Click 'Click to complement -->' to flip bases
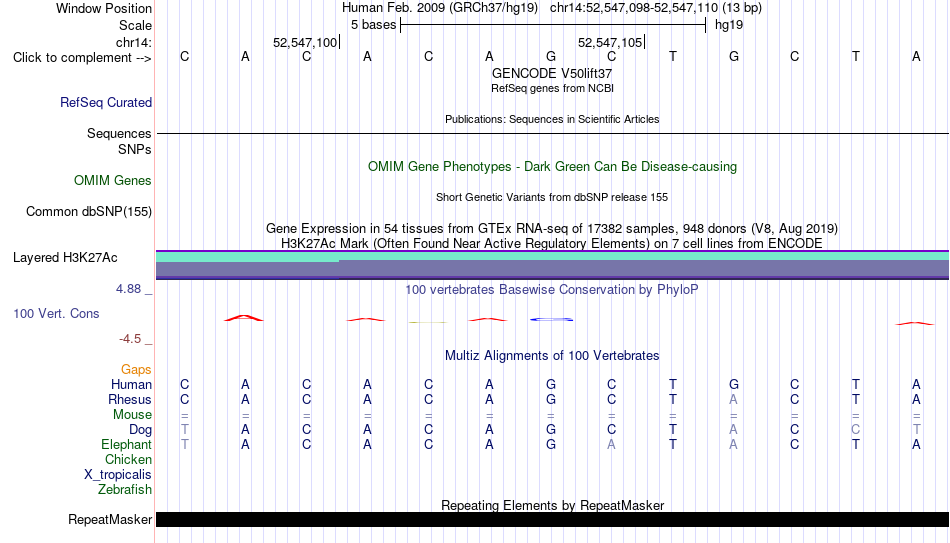950x543 pixels. pos(82,58)
